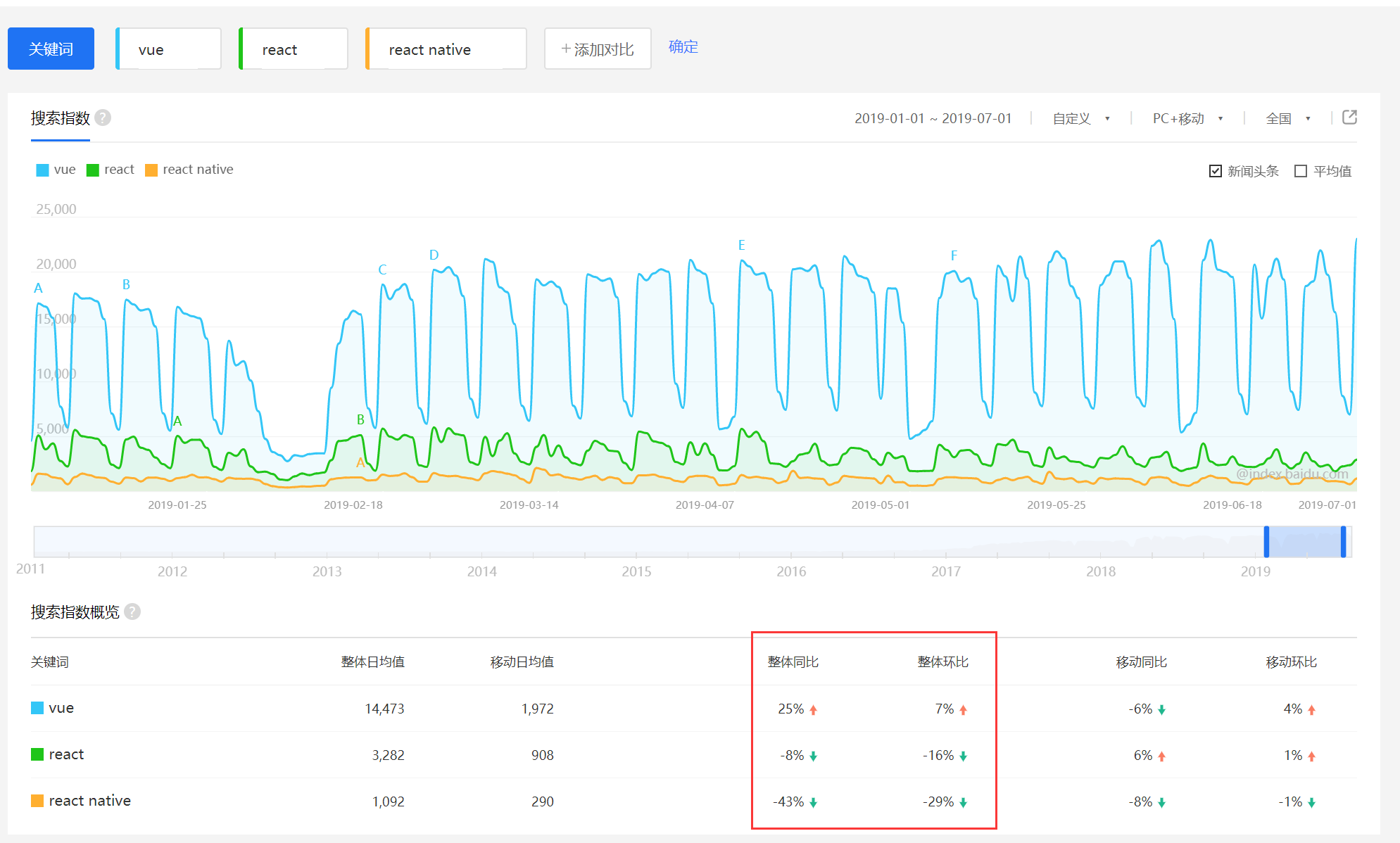Click the 确定 confirm link
1400x843 pixels.
682,47
